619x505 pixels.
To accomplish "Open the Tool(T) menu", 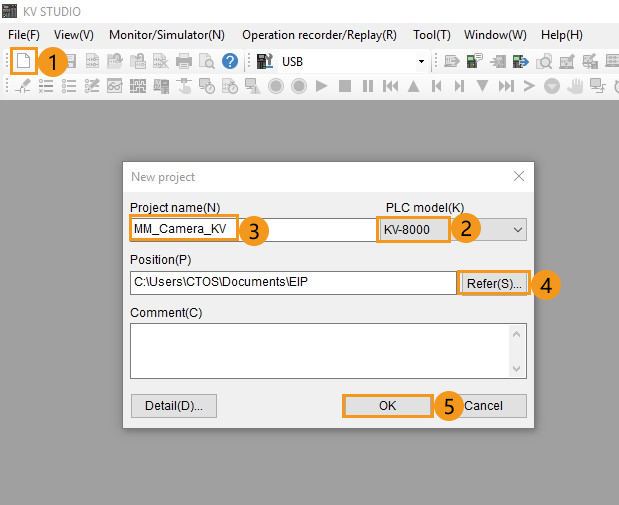I will coord(430,35).
